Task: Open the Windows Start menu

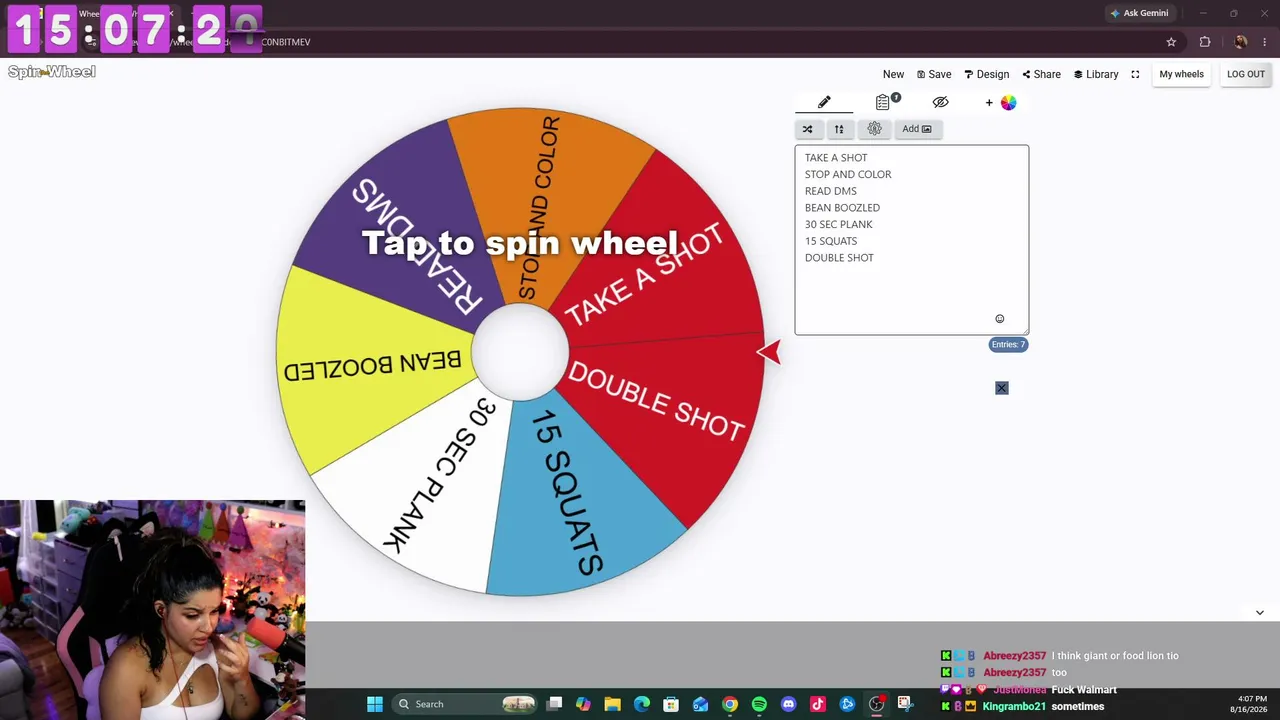Action: [x=375, y=704]
